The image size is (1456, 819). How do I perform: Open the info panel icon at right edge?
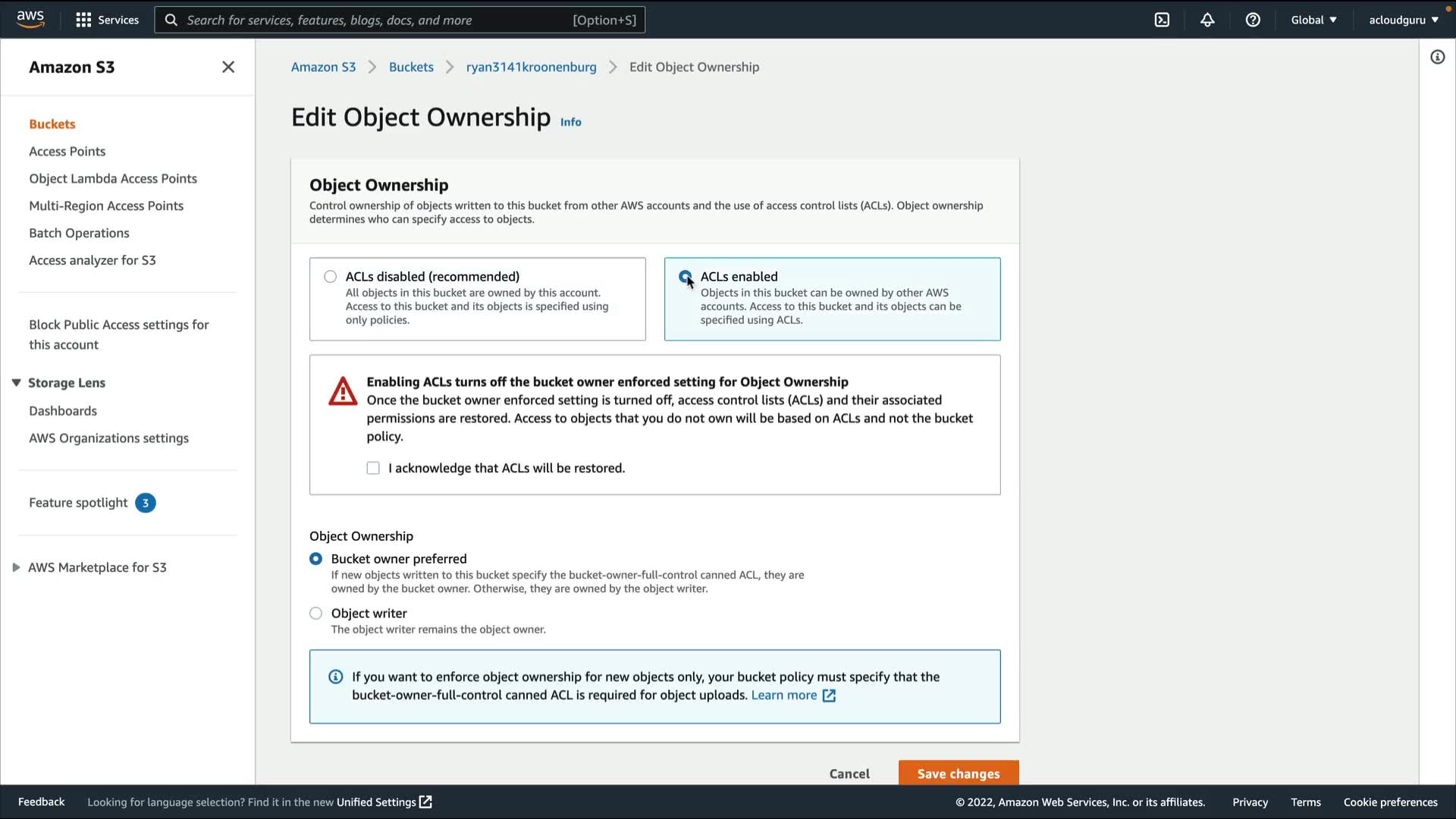tap(1437, 58)
